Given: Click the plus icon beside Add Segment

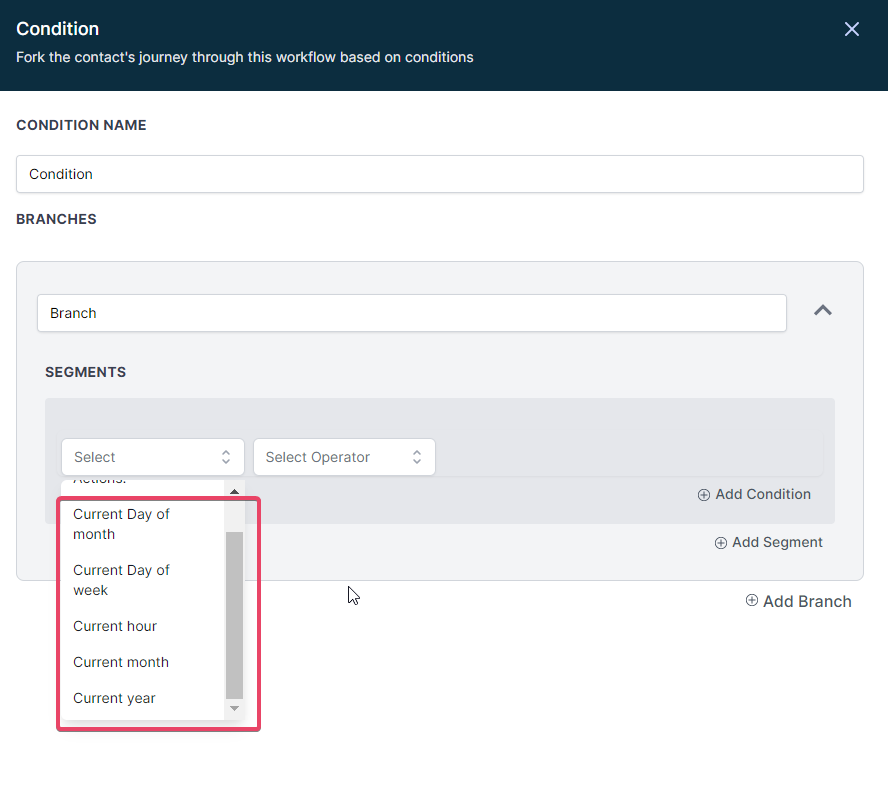Looking at the screenshot, I should 721,542.
